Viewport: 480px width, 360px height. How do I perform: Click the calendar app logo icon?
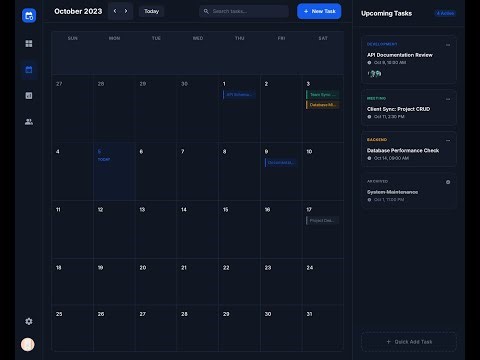[x=29, y=16]
